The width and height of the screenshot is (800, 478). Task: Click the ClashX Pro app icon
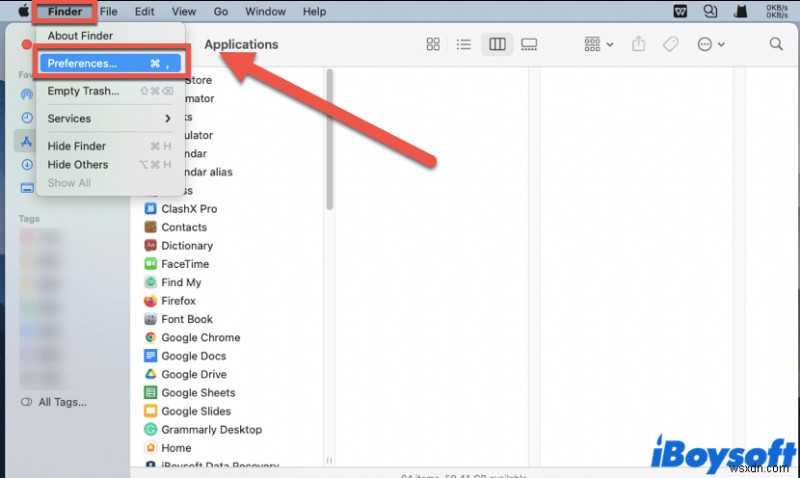coord(150,209)
